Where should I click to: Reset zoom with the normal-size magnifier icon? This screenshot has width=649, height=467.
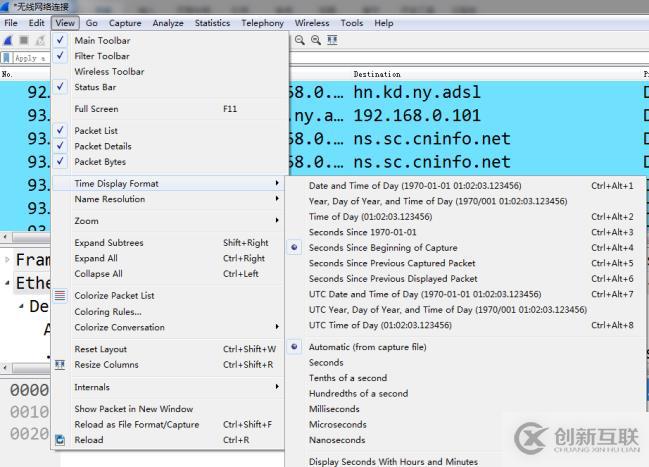(x=316, y=40)
